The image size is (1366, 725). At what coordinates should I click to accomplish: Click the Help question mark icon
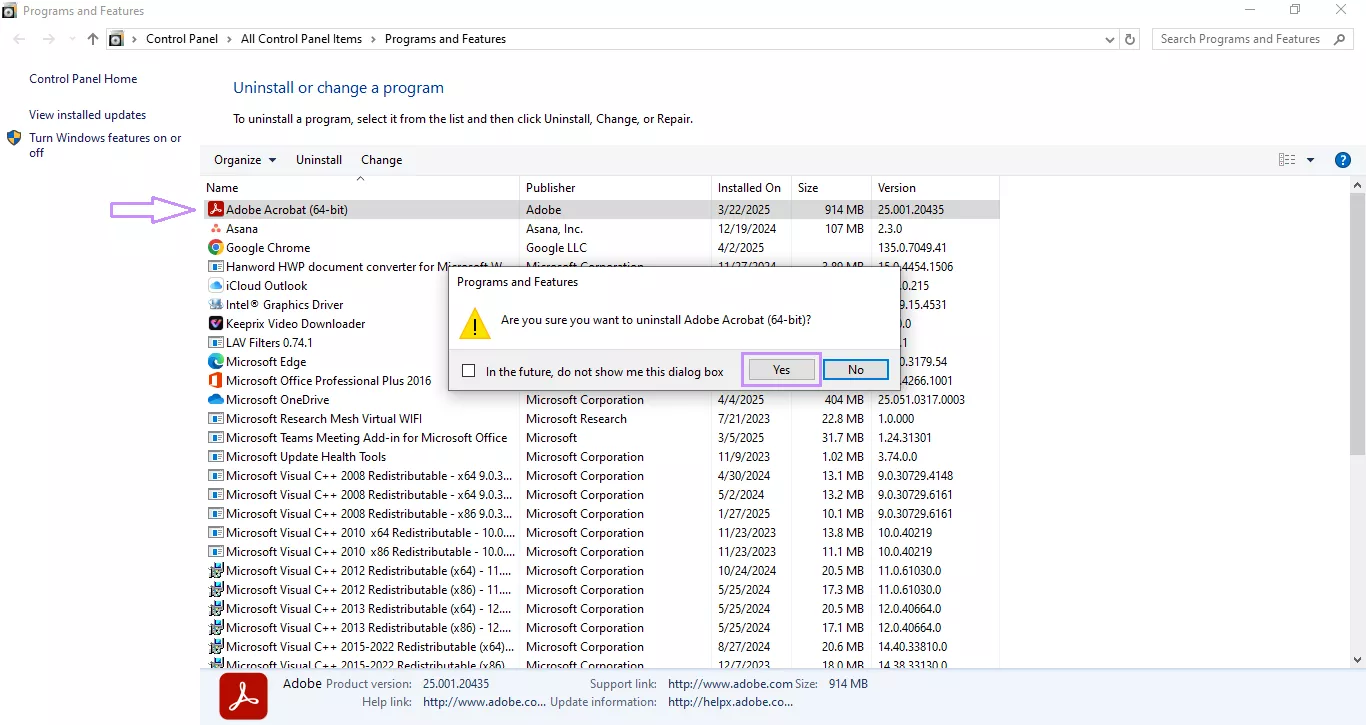click(x=1343, y=159)
